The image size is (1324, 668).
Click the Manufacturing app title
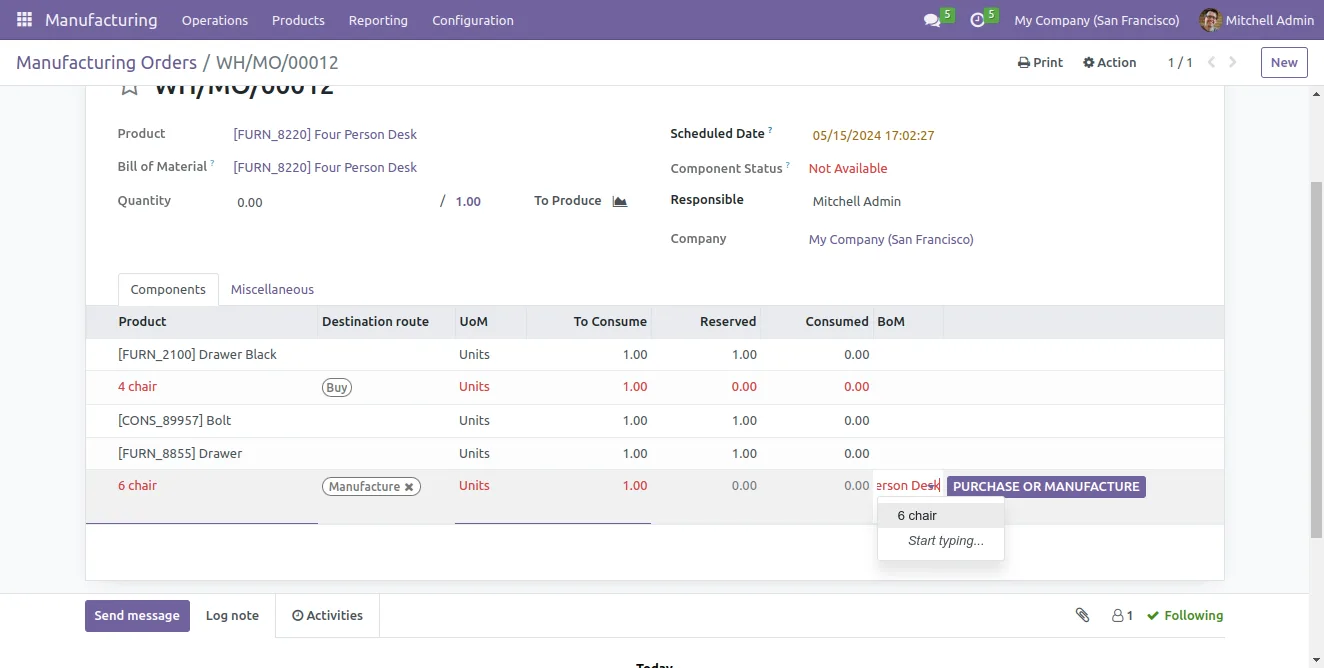[101, 20]
